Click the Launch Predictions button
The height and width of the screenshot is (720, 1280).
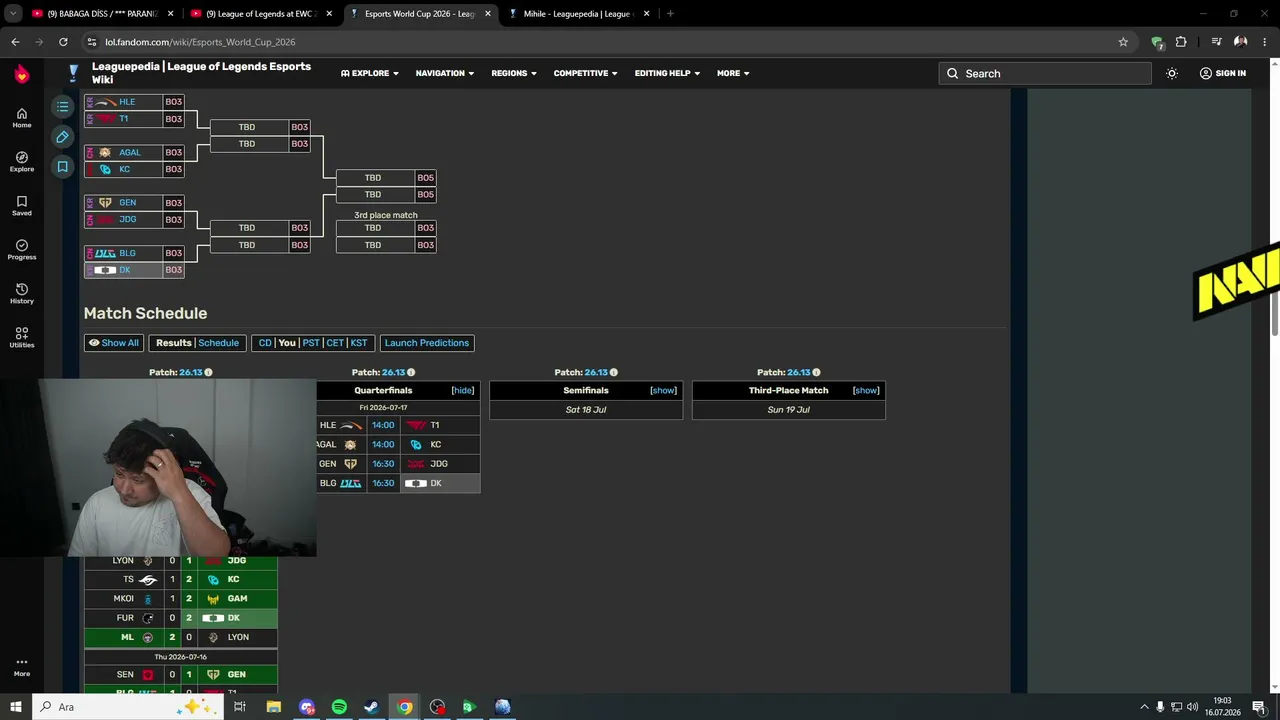[426, 343]
